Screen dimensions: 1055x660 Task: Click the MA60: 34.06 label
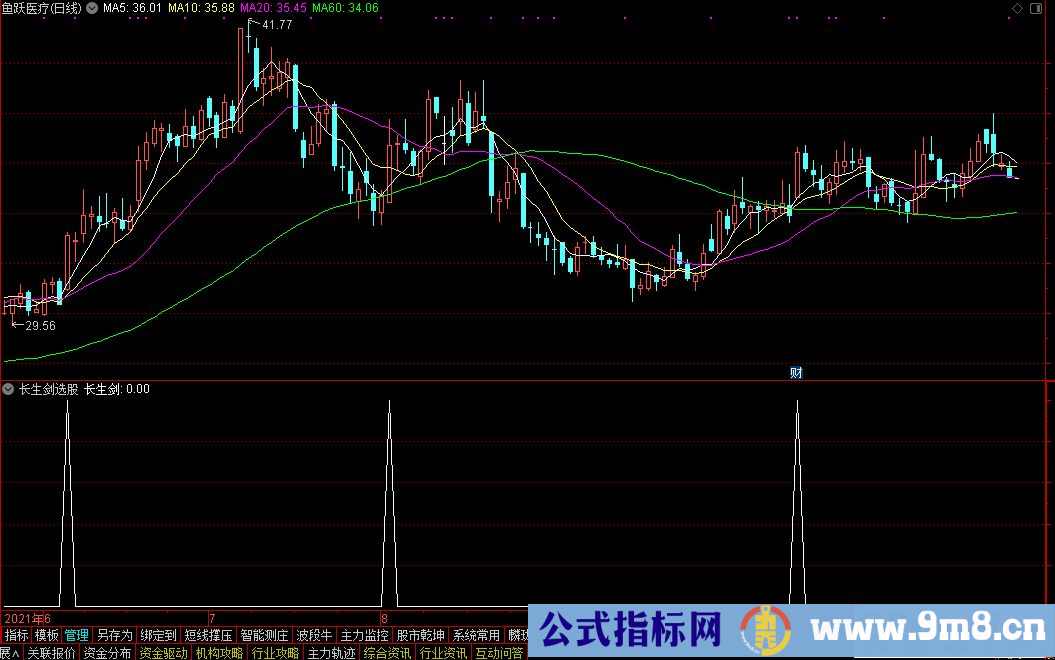click(x=345, y=8)
